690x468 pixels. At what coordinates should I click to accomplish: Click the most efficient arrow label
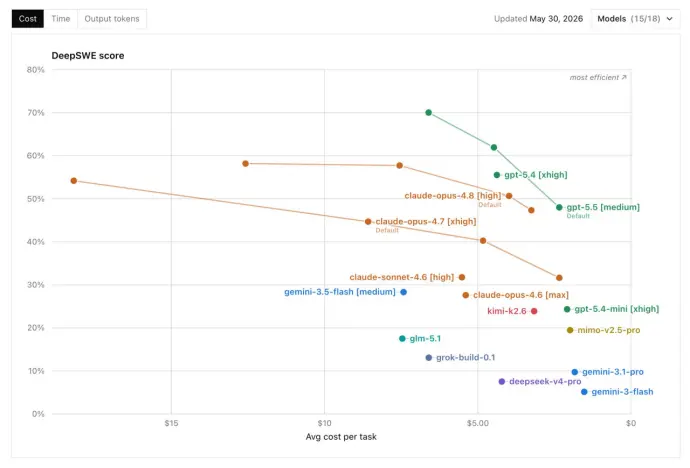click(x=598, y=77)
